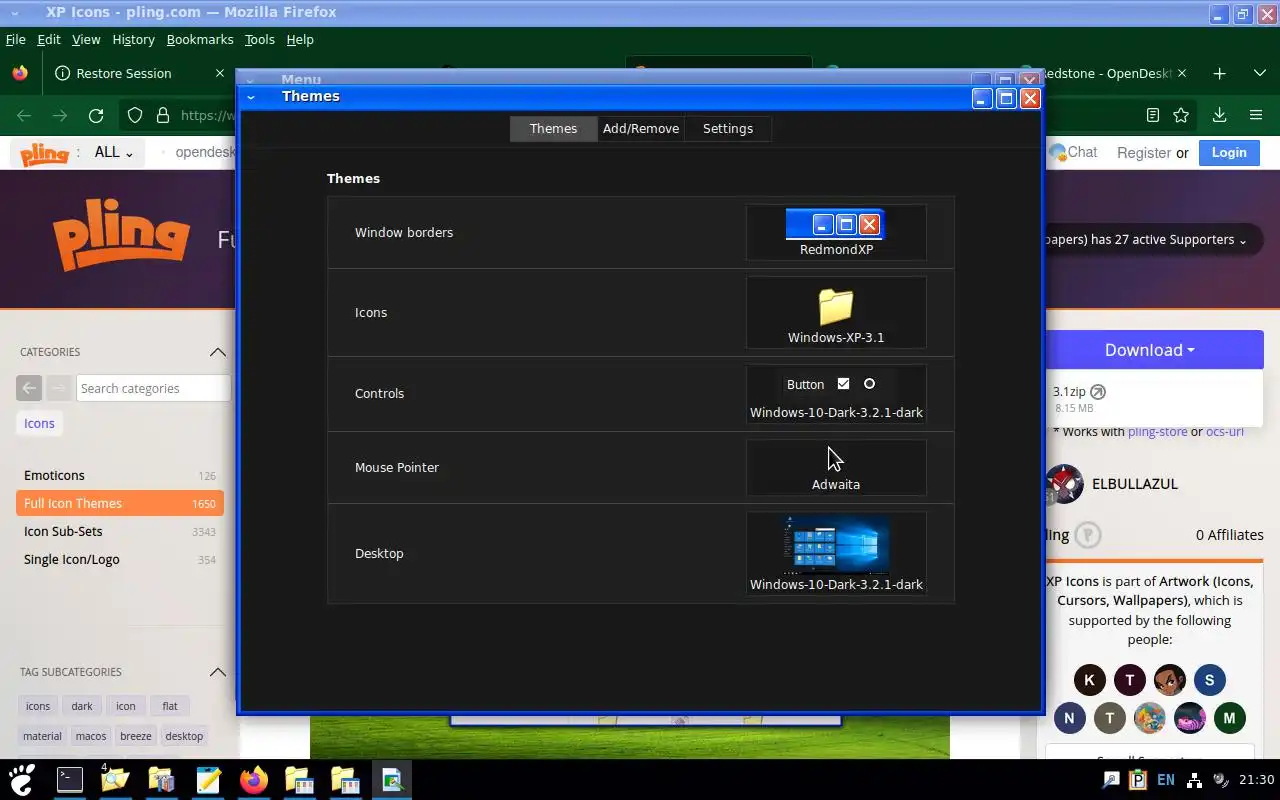This screenshot has width=1280, height=800.
Task: Reload the page in Firefox
Action: click(96, 115)
